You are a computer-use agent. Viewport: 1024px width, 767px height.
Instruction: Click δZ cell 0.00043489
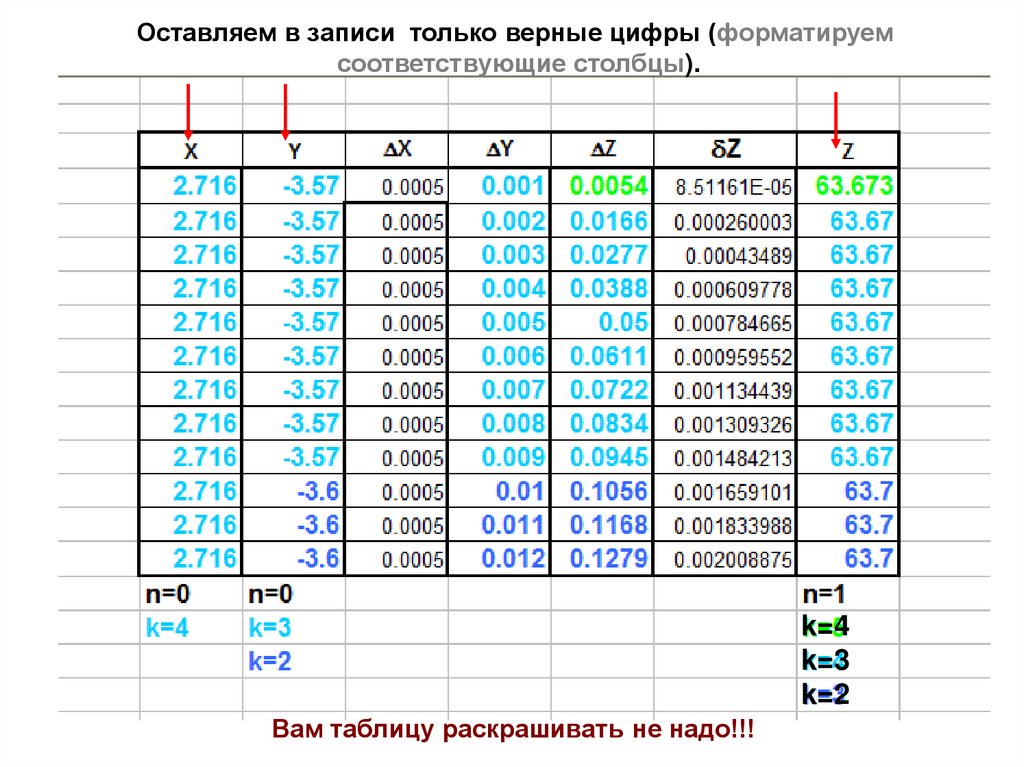point(725,256)
